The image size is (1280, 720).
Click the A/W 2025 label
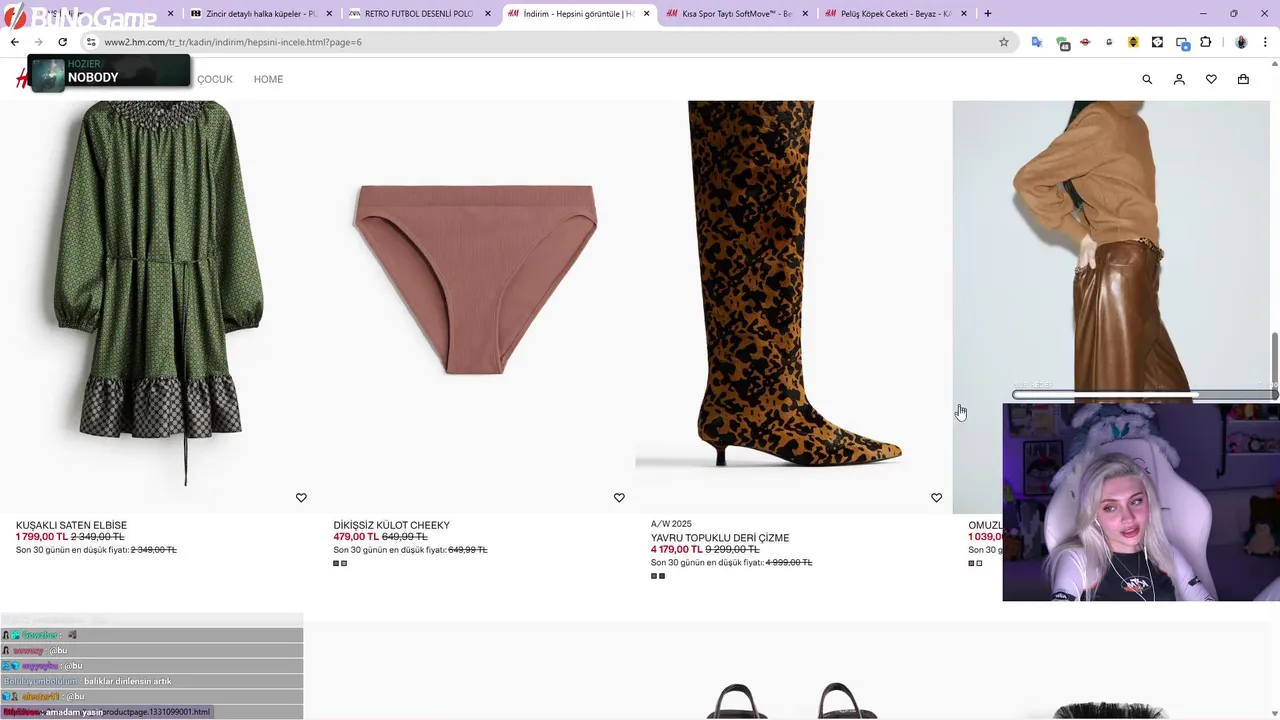point(671,524)
